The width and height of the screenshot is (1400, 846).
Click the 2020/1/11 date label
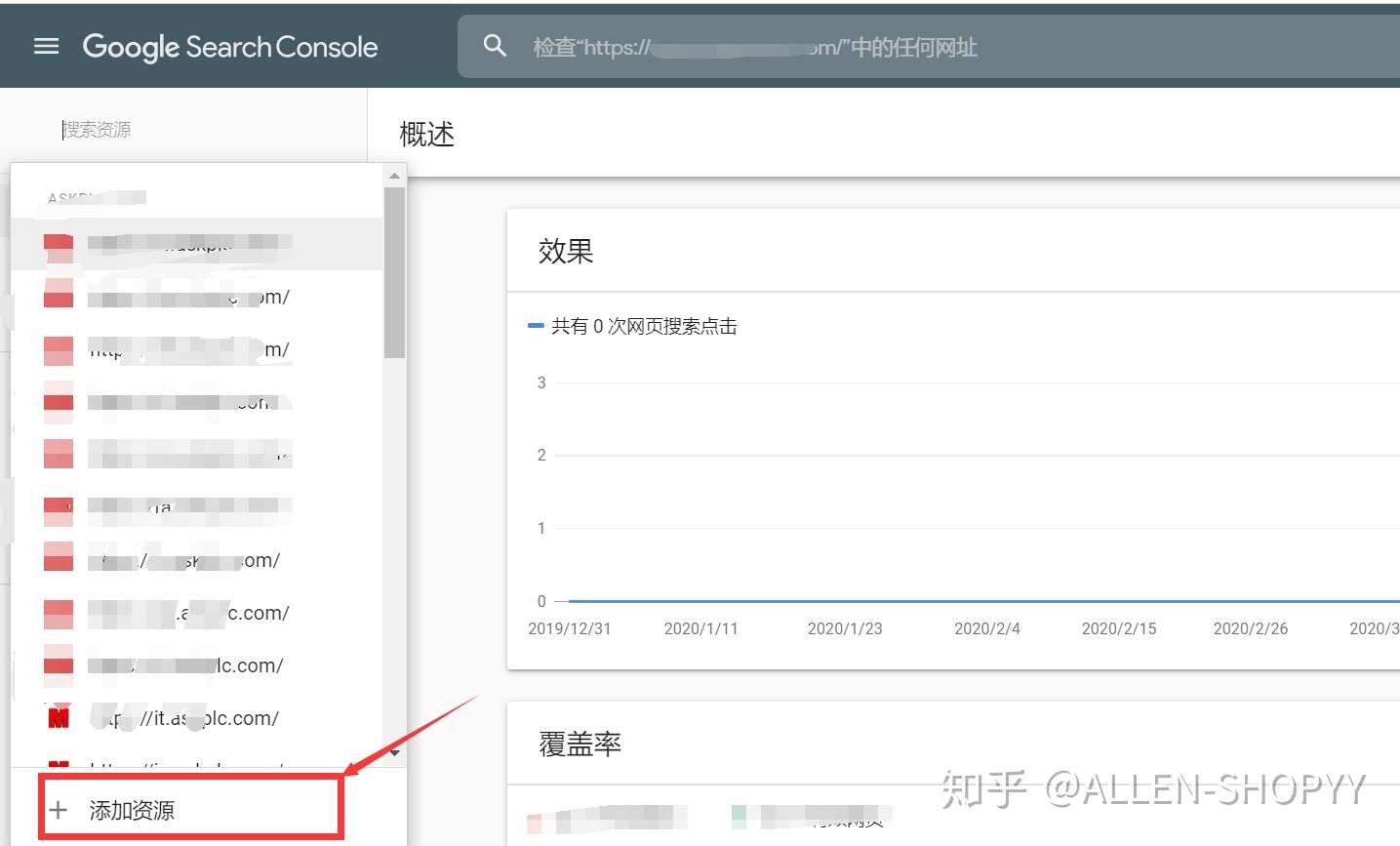700,628
